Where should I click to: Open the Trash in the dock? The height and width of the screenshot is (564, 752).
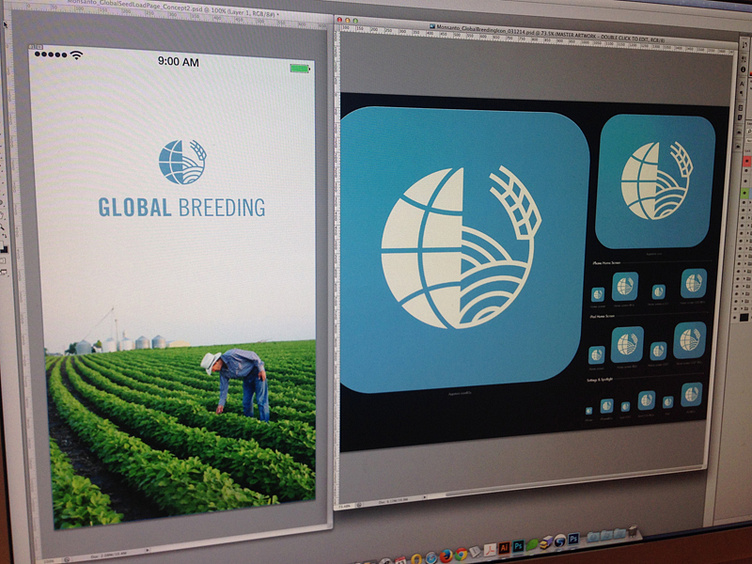[x=633, y=530]
